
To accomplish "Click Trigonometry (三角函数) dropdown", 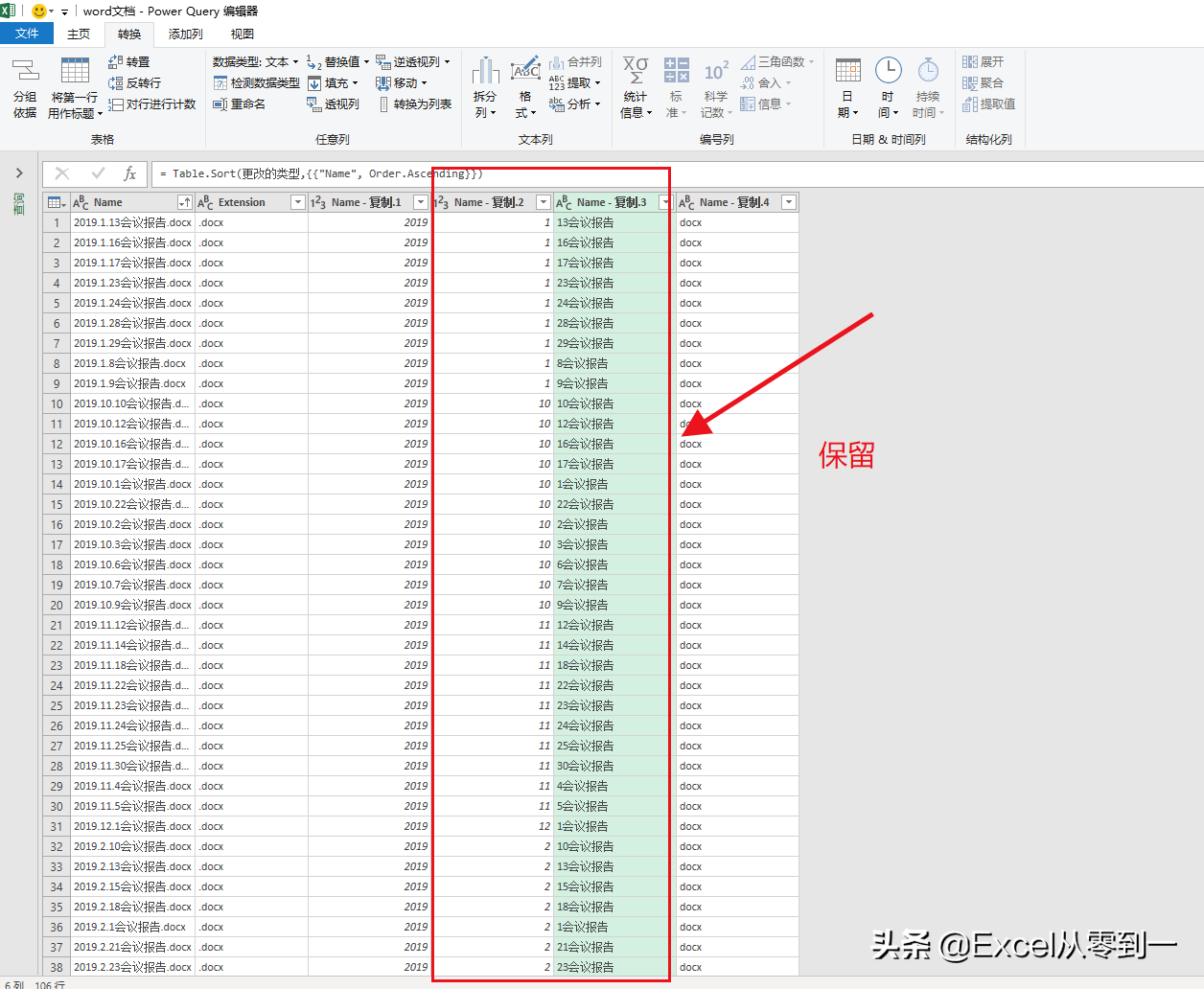I will pos(776,61).
